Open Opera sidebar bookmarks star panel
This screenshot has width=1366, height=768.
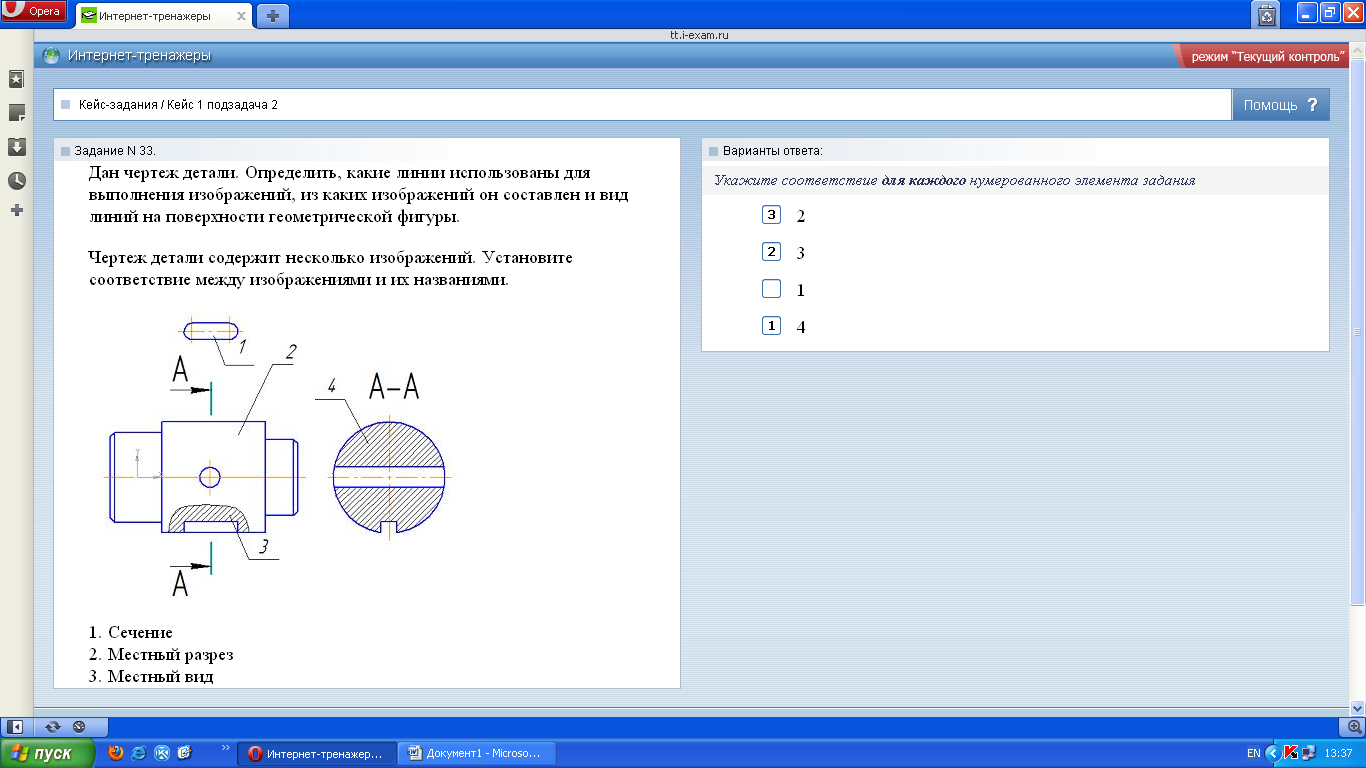point(16,79)
